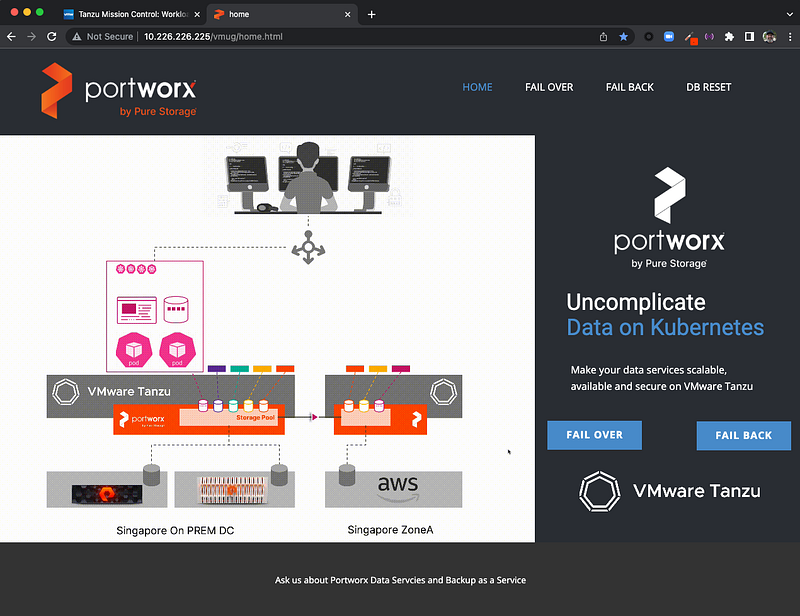The height and width of the screenshot is (616, 800).
Task: Go forward in browser history
Action: point(32,37)
